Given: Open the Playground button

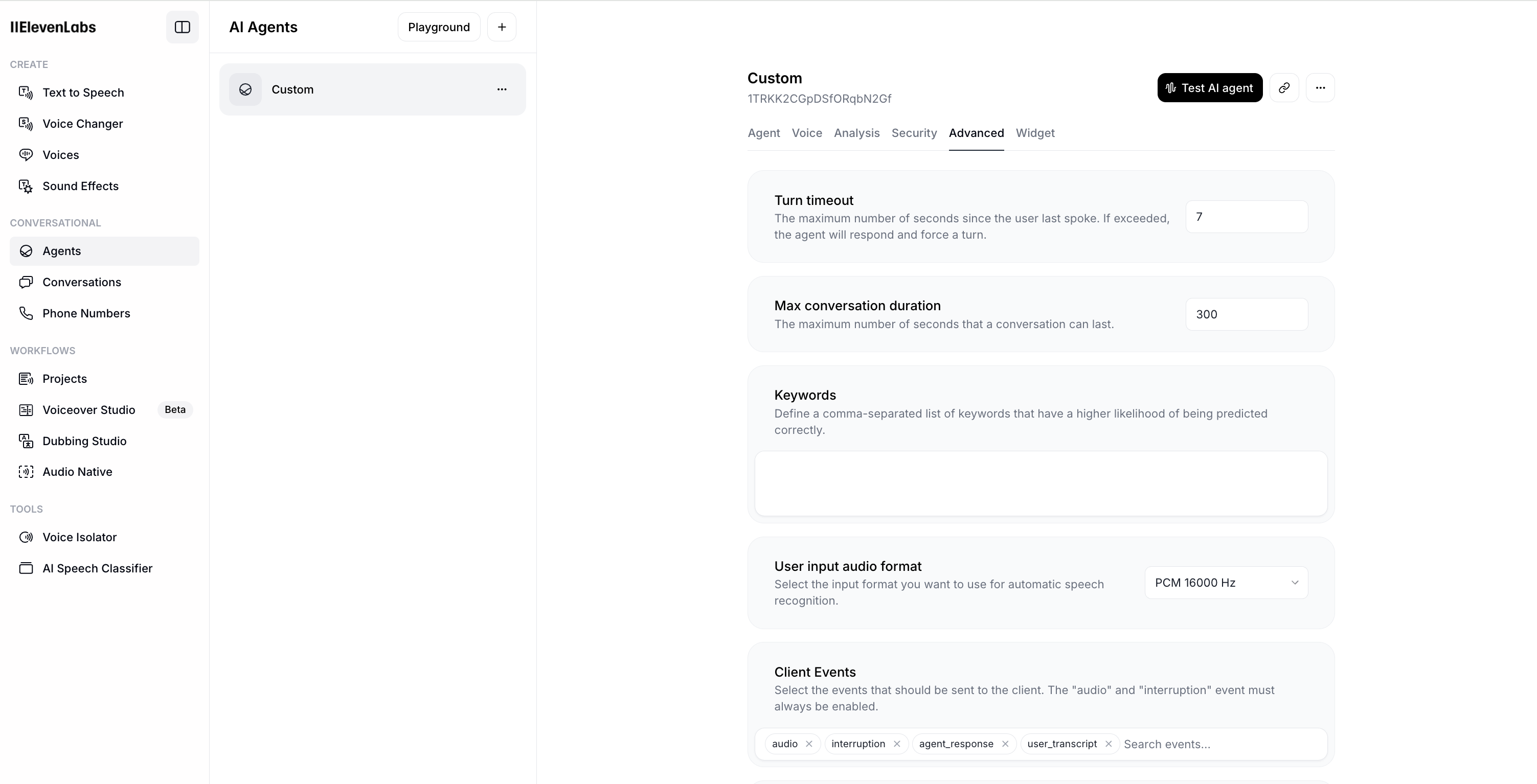Looking at the screenshot, I should [x=439, y=28].
